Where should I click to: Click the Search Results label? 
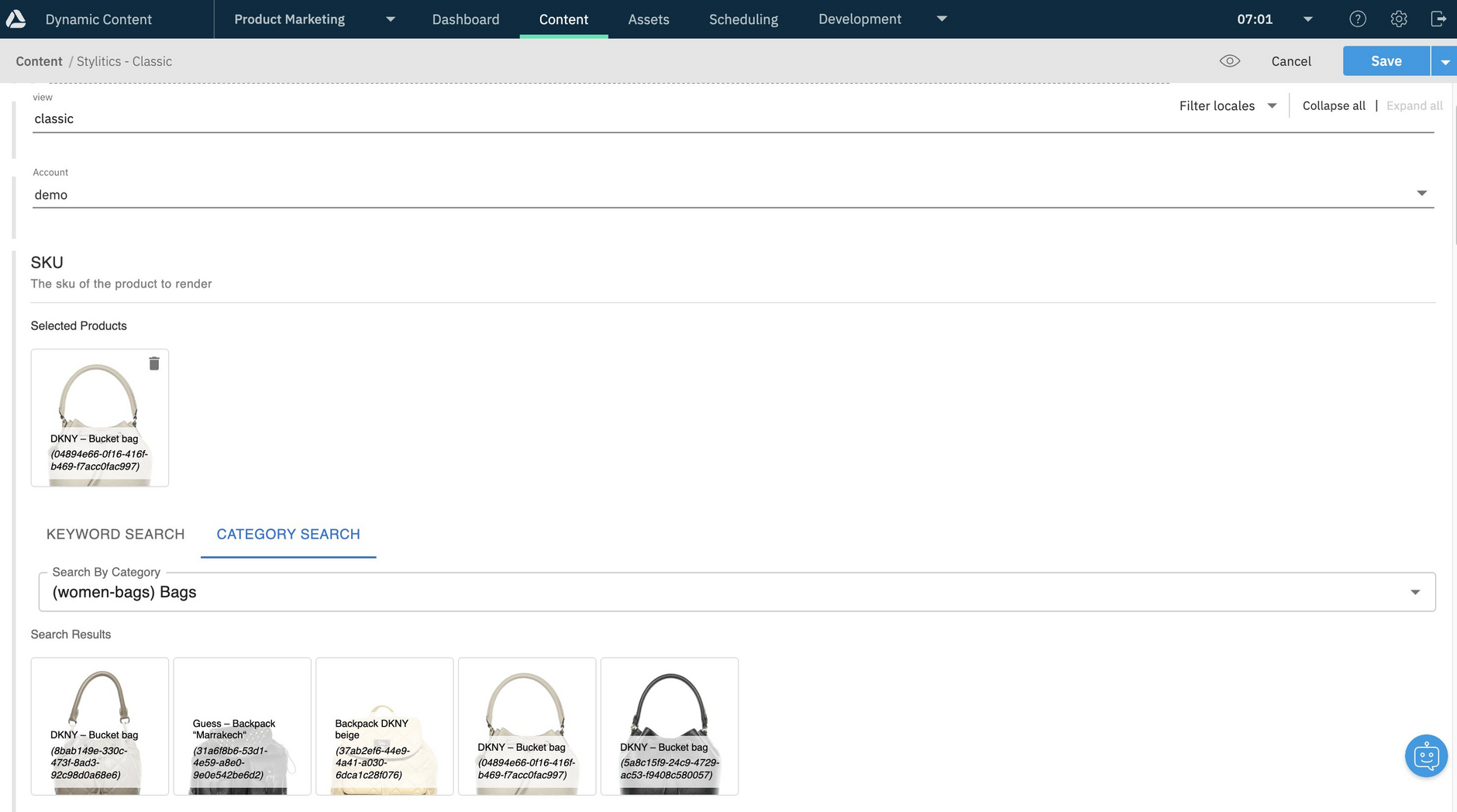click(71, 635)
